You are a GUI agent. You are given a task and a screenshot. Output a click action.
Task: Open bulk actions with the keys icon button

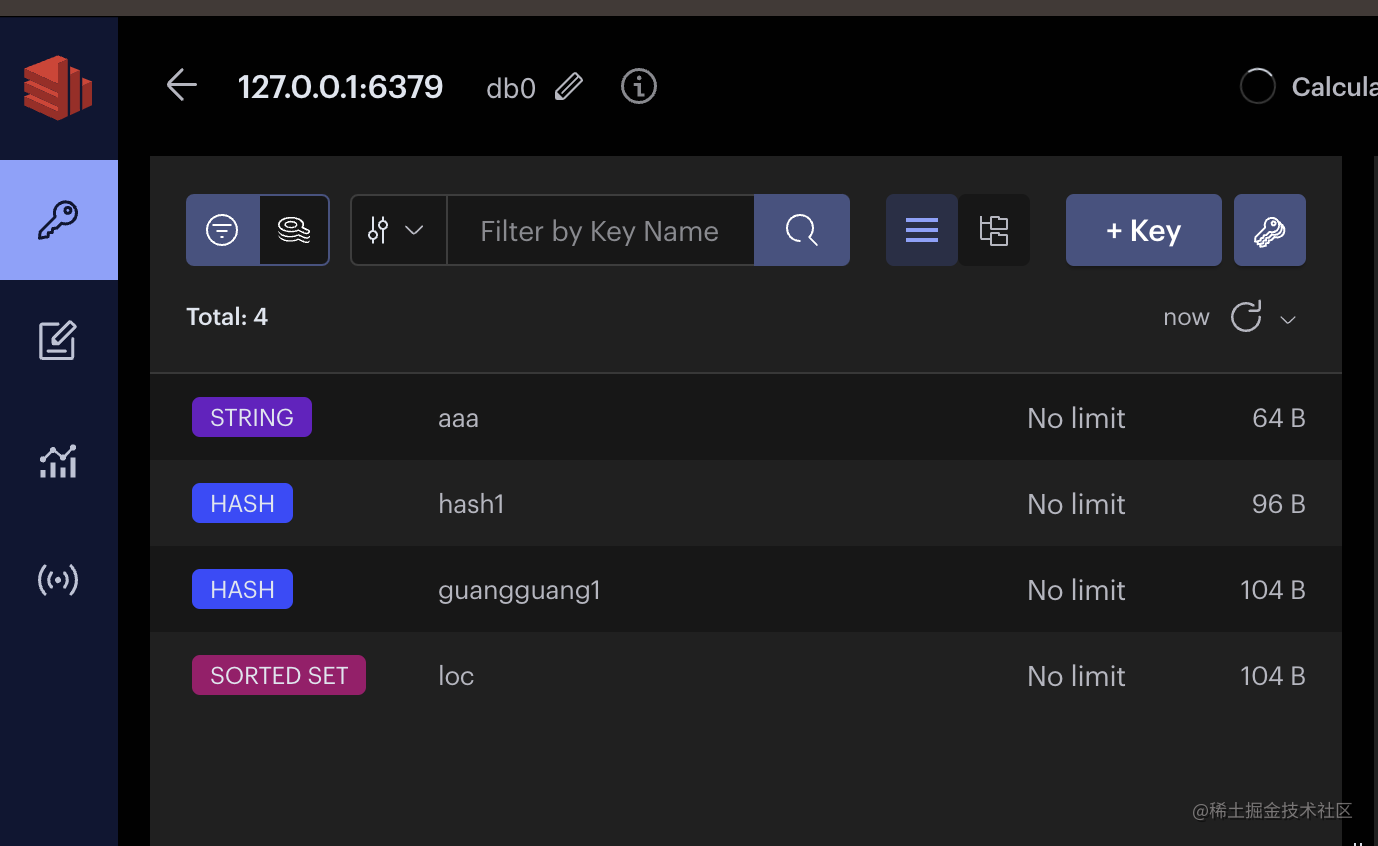[x=1269, y=230]
